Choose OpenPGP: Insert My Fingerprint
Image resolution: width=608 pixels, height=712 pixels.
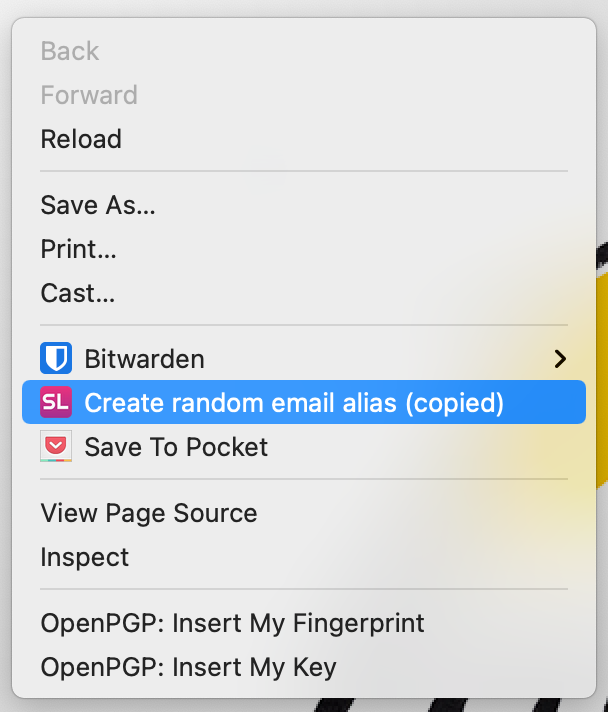pos(232,623)
